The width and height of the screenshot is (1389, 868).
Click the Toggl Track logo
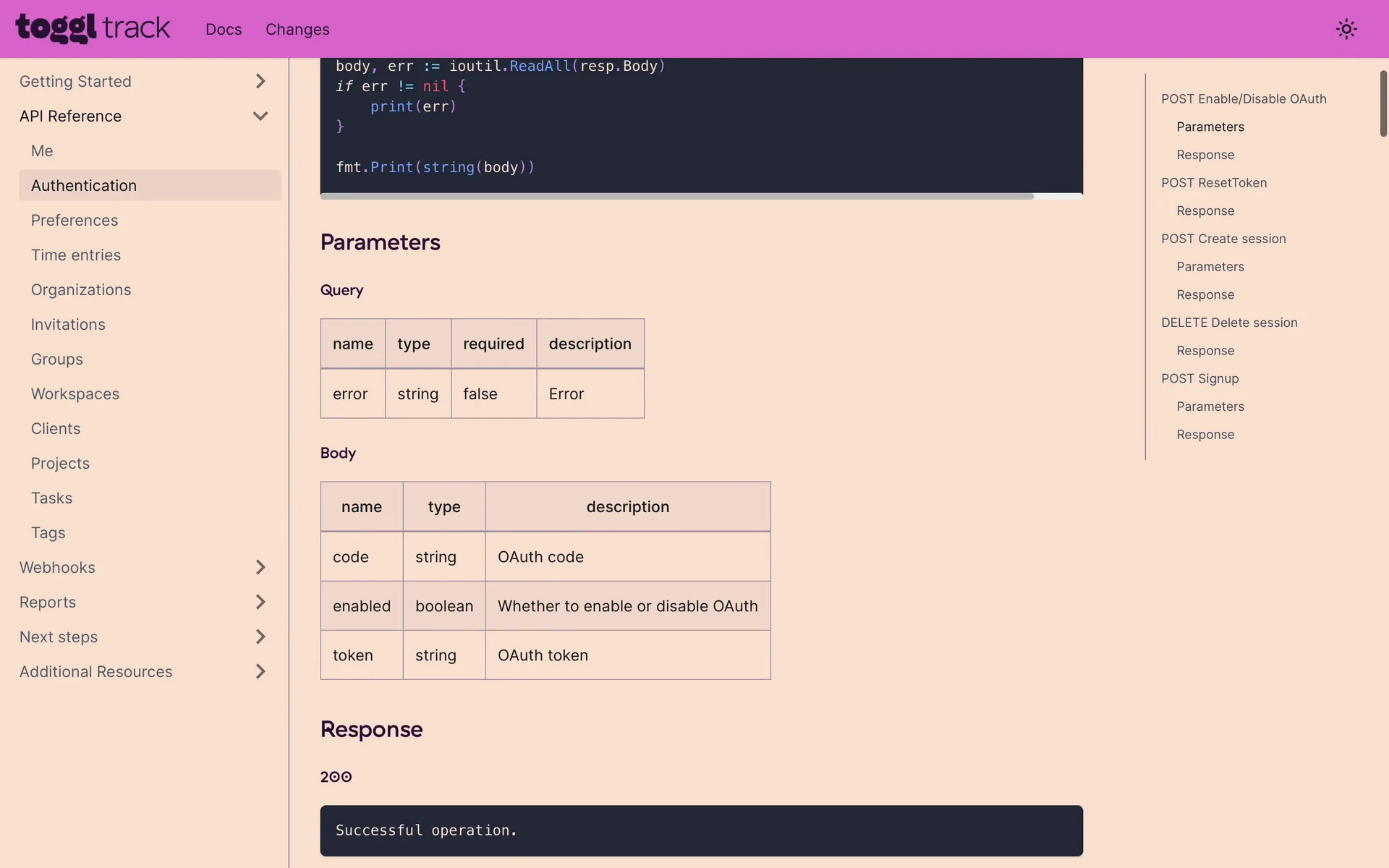(x=93, y=29)
